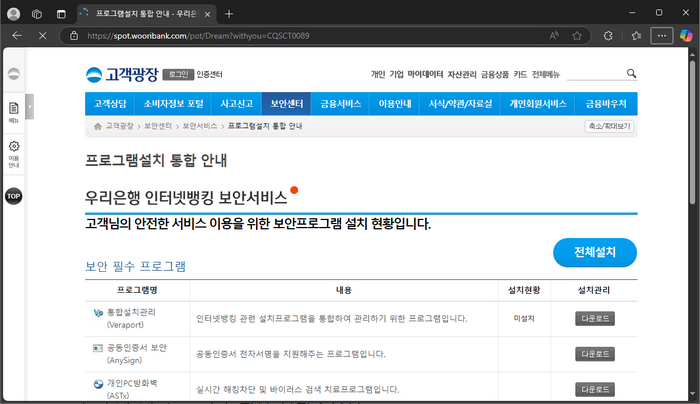This screenshot has width=700, height=404.
Task: Open the 사고신고 navigation tab
Action: point(236,103)
